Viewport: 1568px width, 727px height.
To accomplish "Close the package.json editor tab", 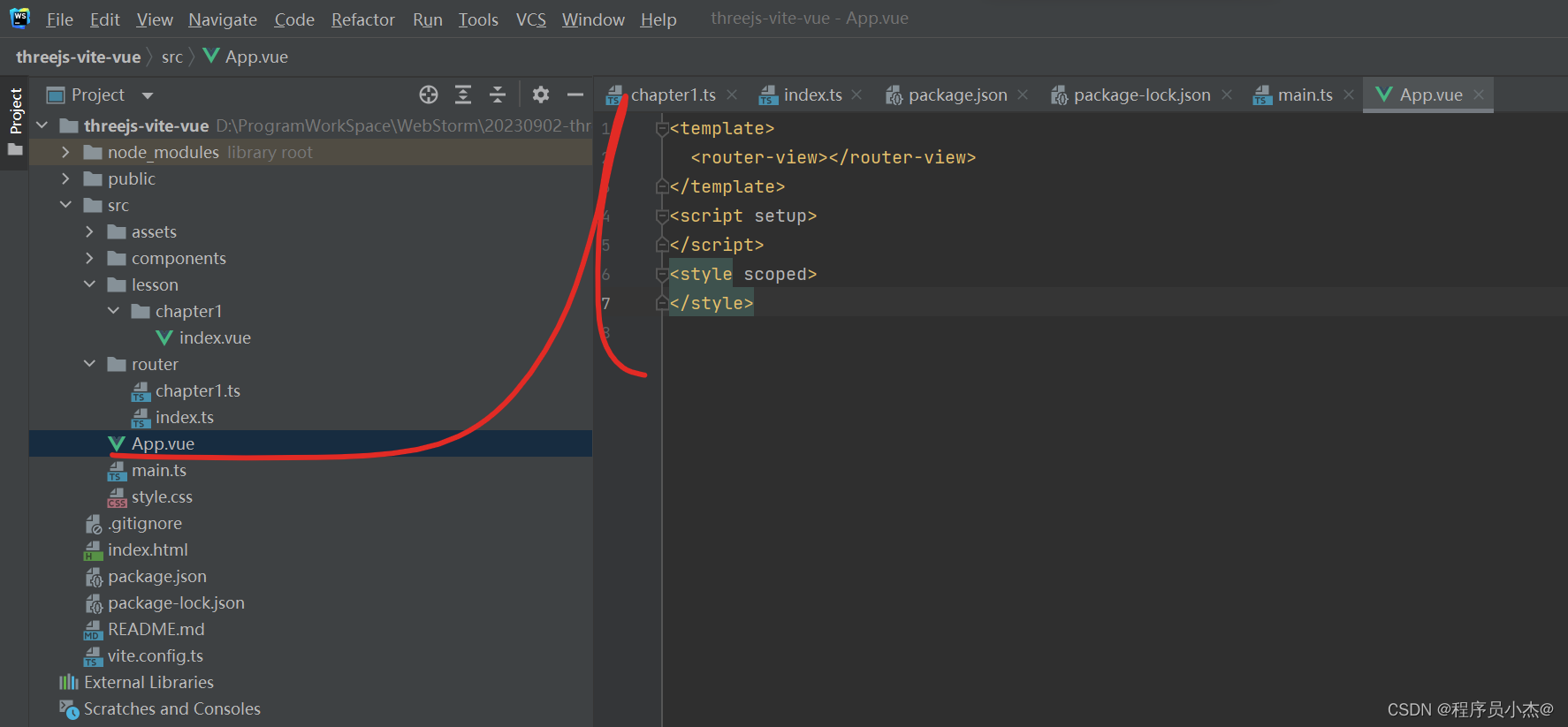I will [1023, 95].
